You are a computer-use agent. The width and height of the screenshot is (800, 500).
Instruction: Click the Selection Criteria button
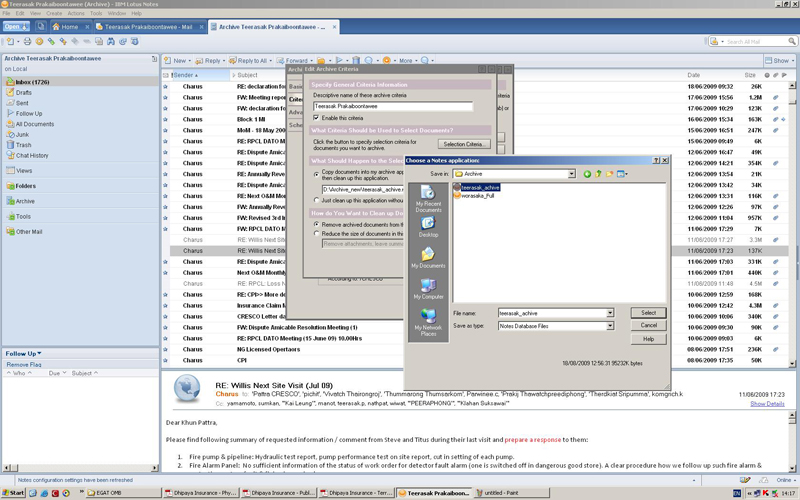click(x=464, y=144)
